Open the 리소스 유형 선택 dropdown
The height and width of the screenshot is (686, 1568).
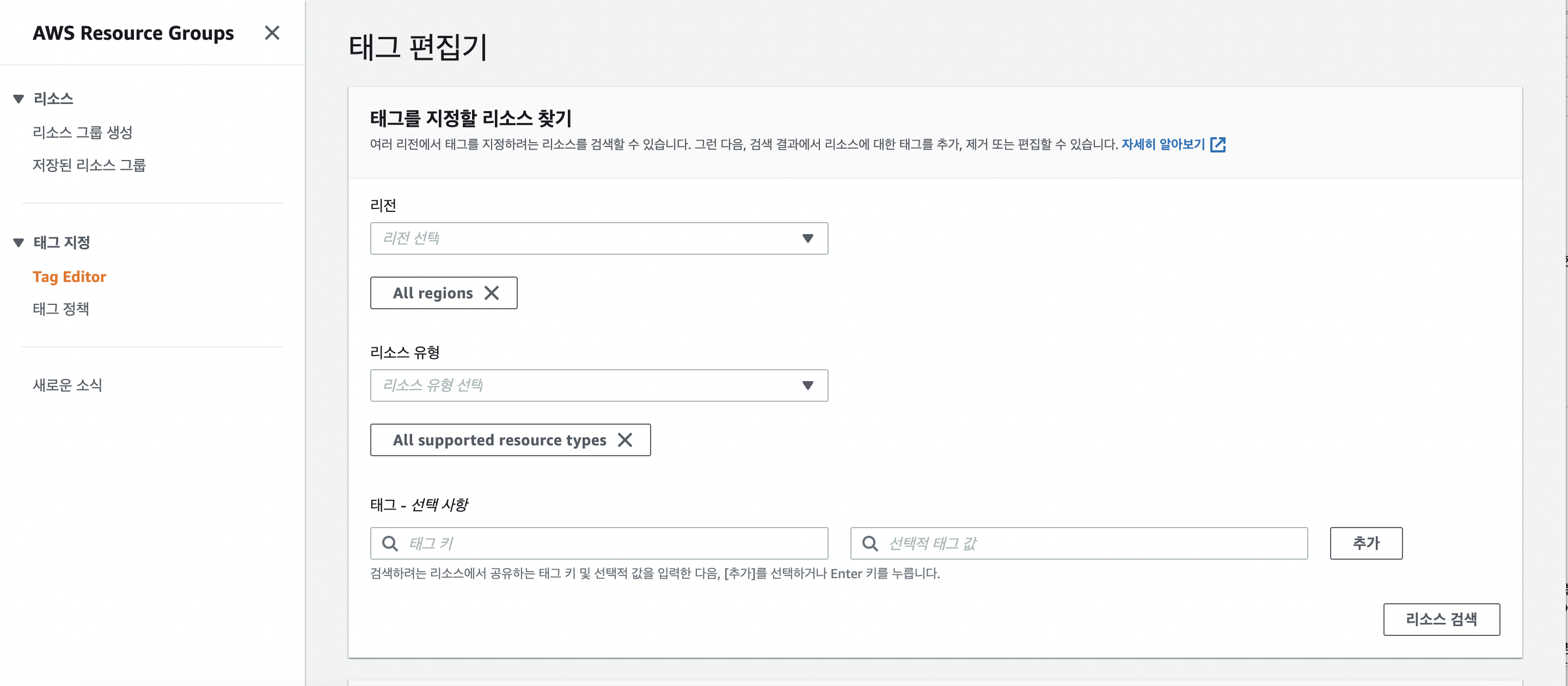[599, 385]
